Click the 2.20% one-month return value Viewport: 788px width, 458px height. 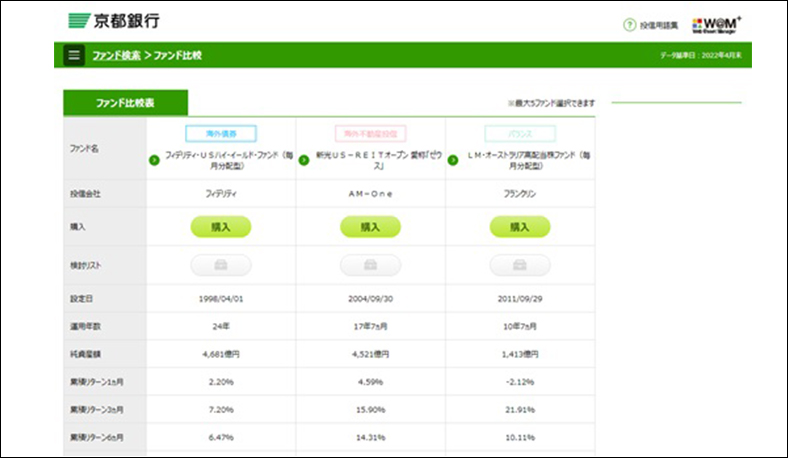(221, 382)
